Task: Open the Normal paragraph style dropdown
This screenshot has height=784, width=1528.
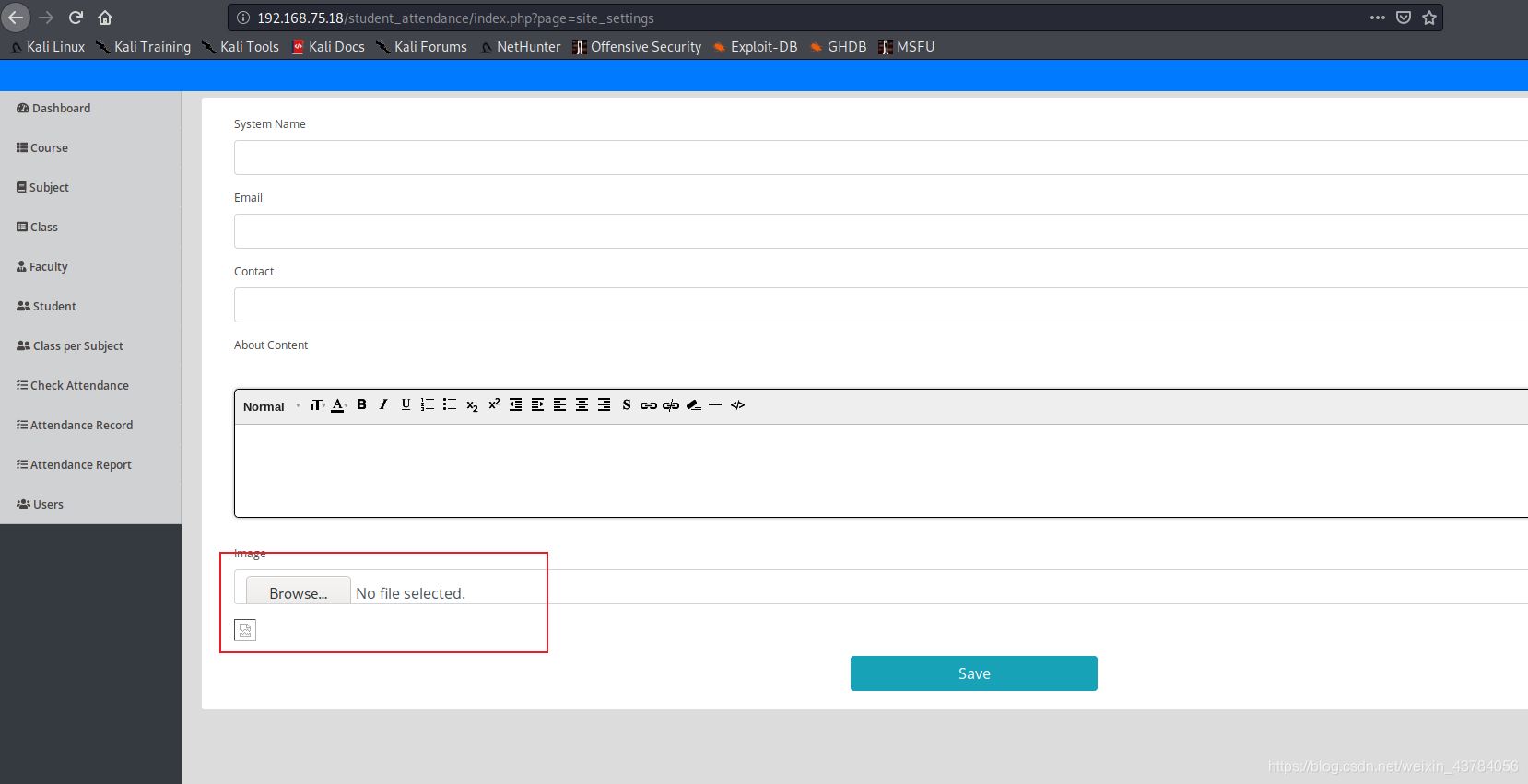Action: pyautogui.click(x=272, y=406)
